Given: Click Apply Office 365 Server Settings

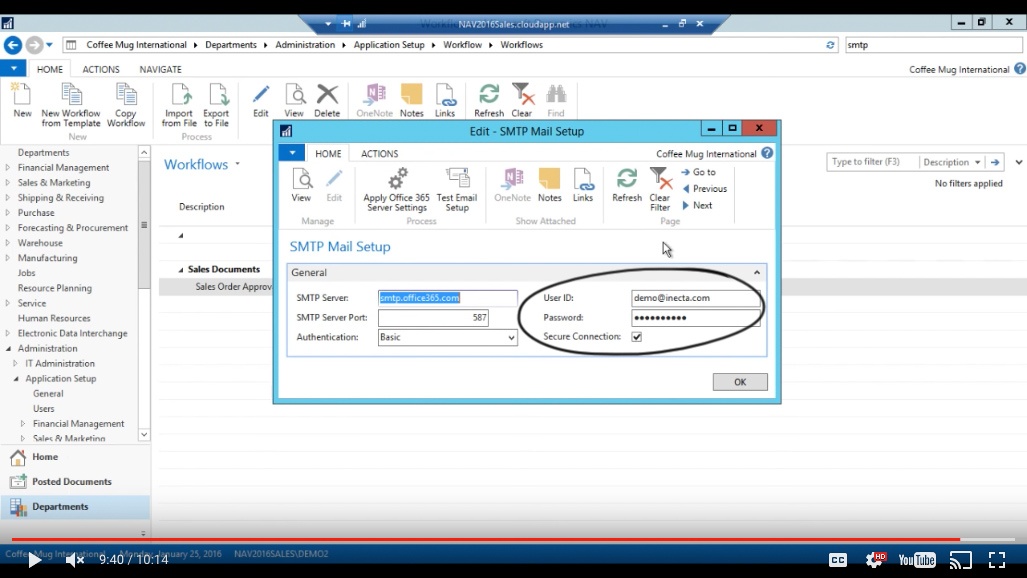Looking at the screenshot, I should pos(396,189).
